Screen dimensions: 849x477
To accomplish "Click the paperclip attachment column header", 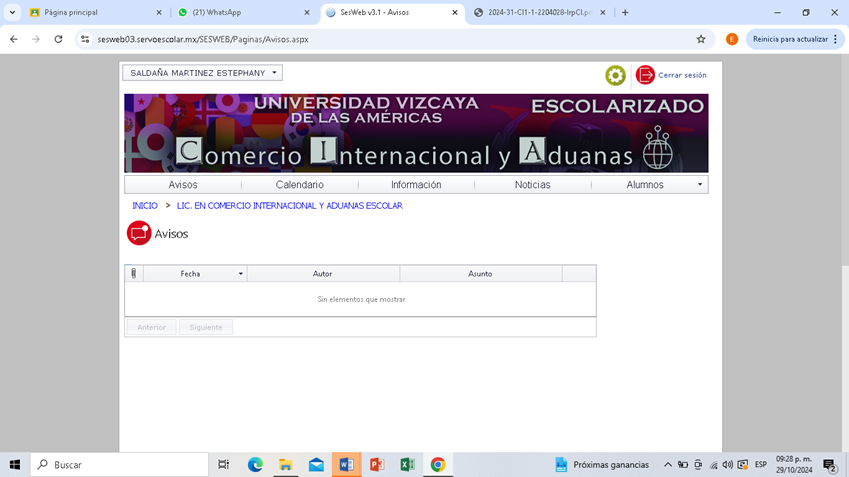I will click(134, 273).
